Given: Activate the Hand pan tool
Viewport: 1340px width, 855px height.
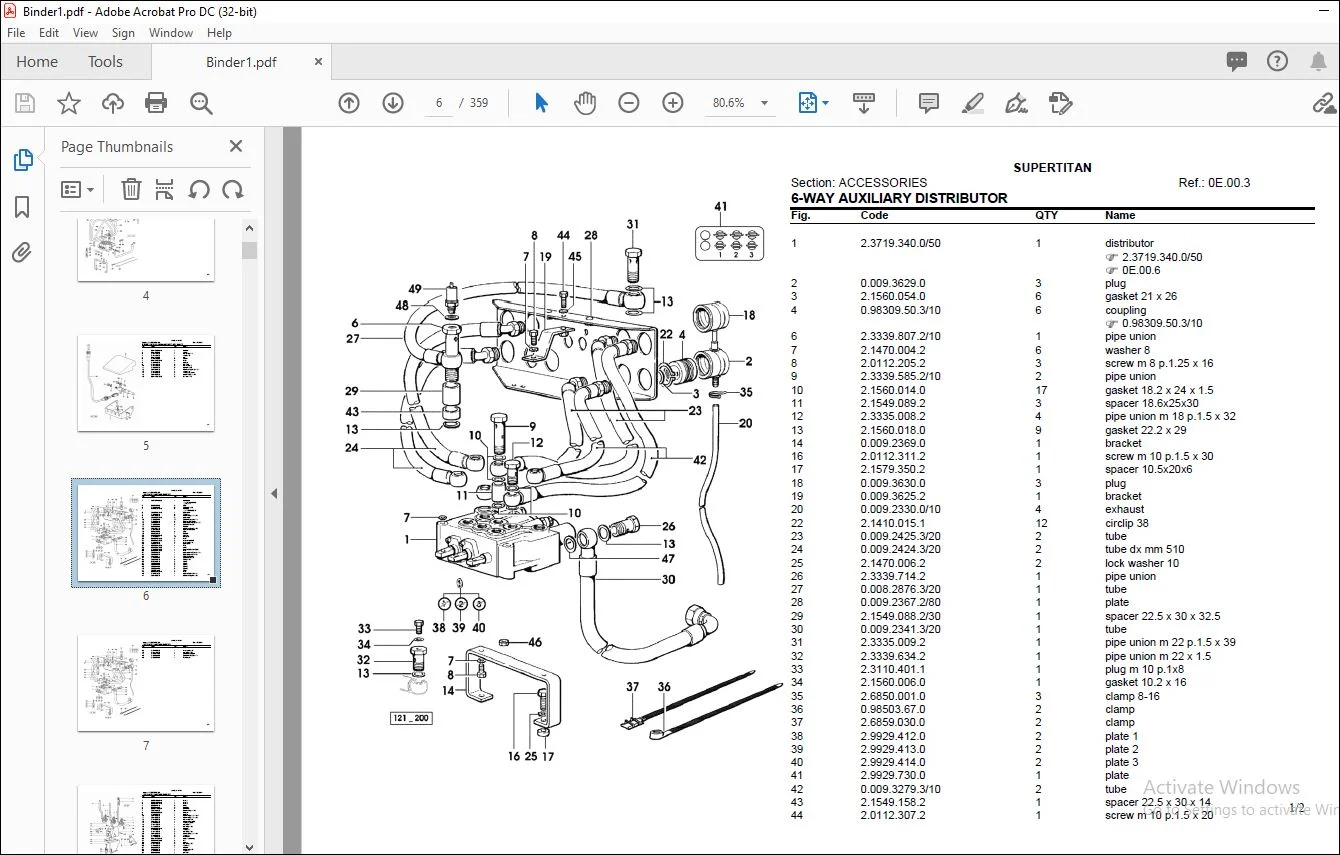Looking at the screenshot, I should pos(584,103).
